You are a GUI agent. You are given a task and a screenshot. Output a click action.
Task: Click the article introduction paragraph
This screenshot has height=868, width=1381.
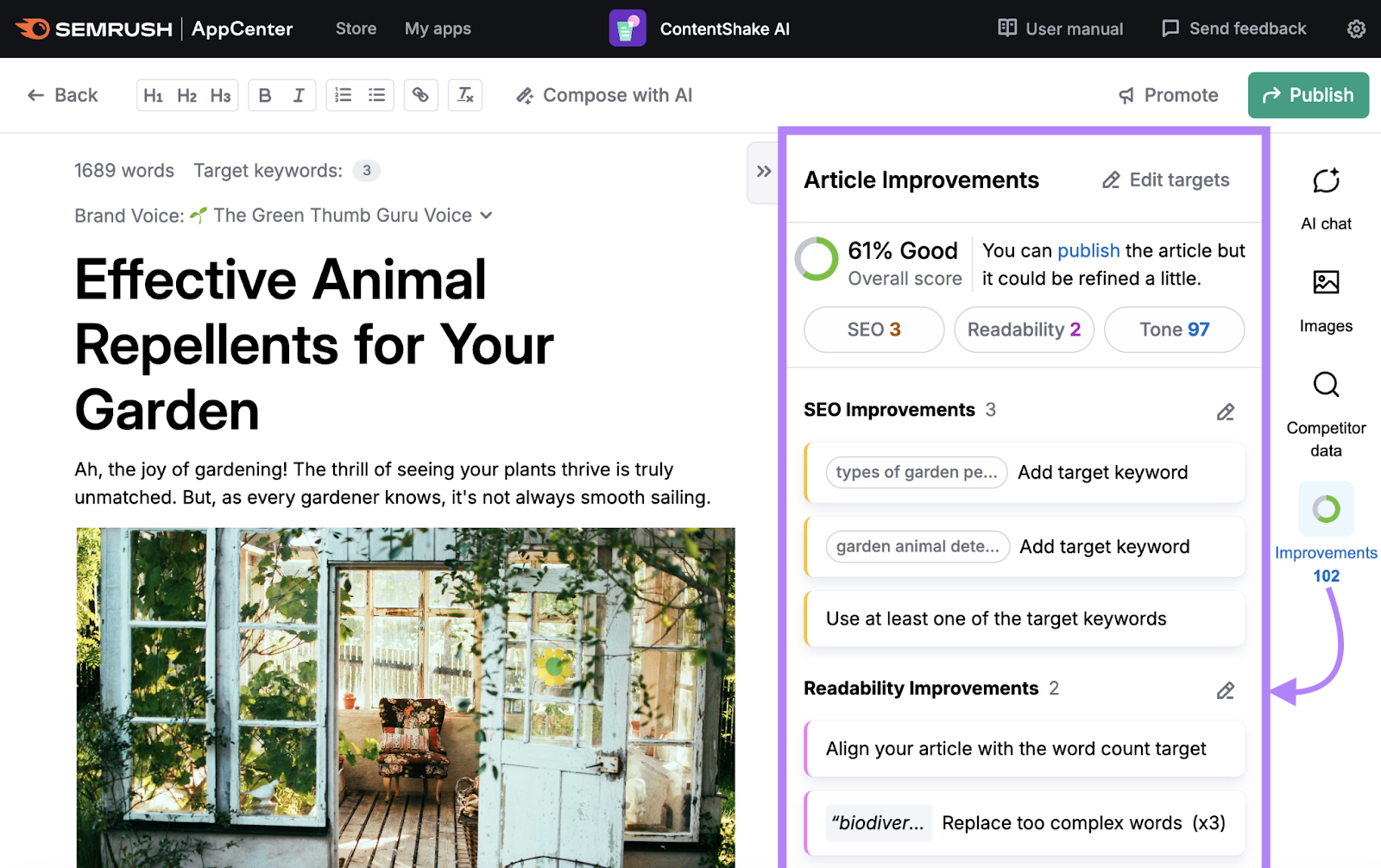393,483
